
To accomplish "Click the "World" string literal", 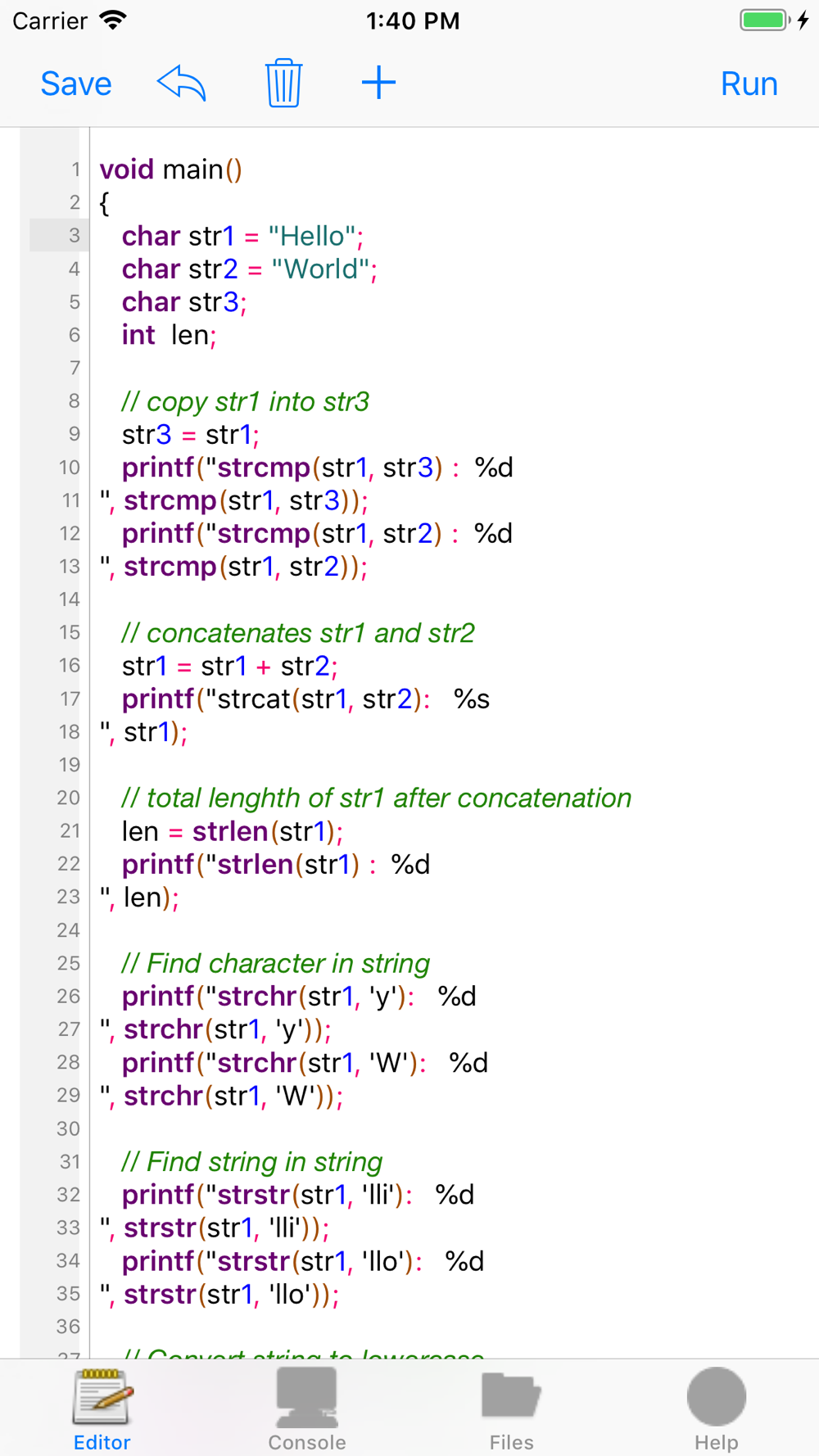I will point(321,269).
